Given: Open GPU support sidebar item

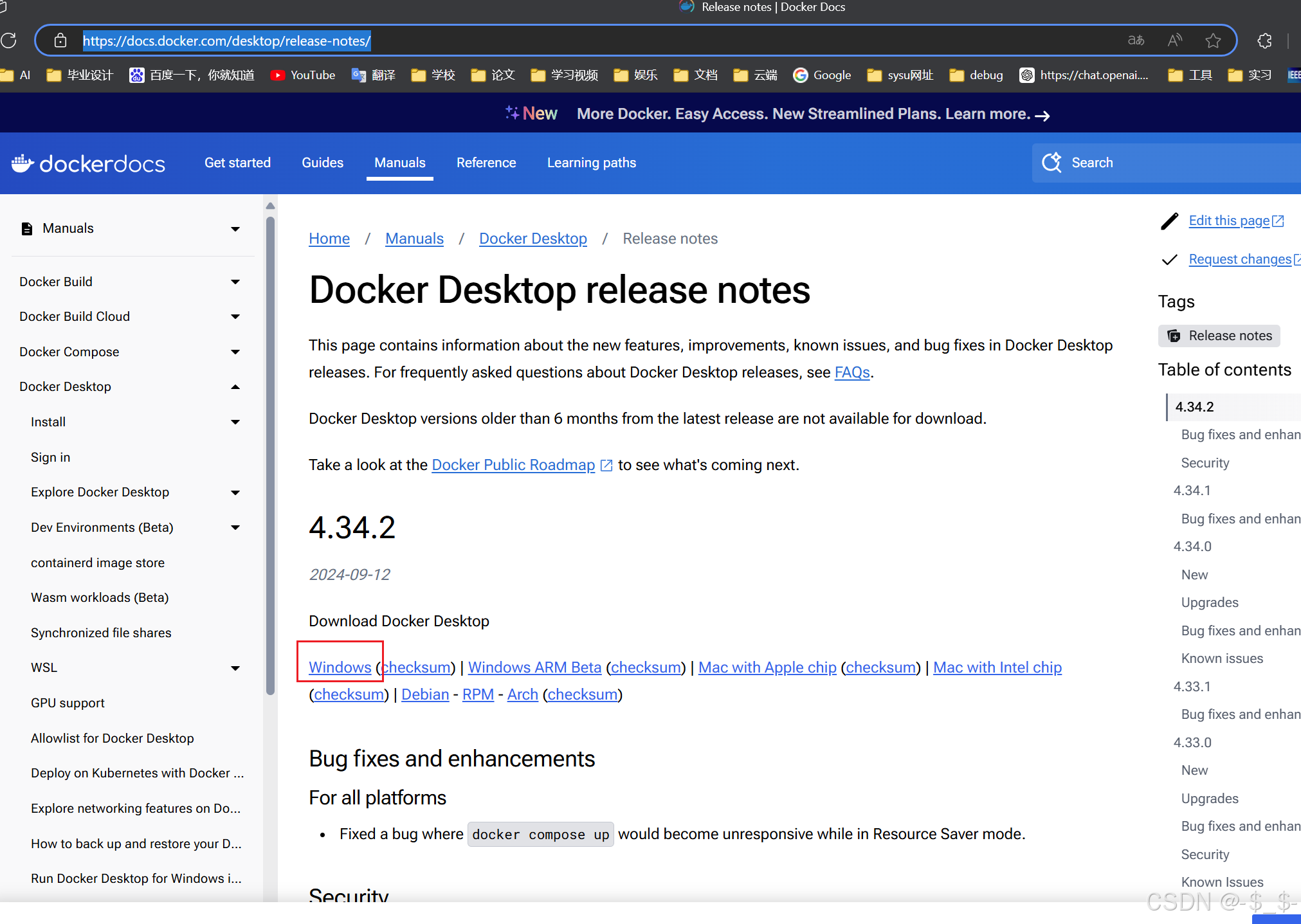Looking at the screenshot, I should (68, 703).
